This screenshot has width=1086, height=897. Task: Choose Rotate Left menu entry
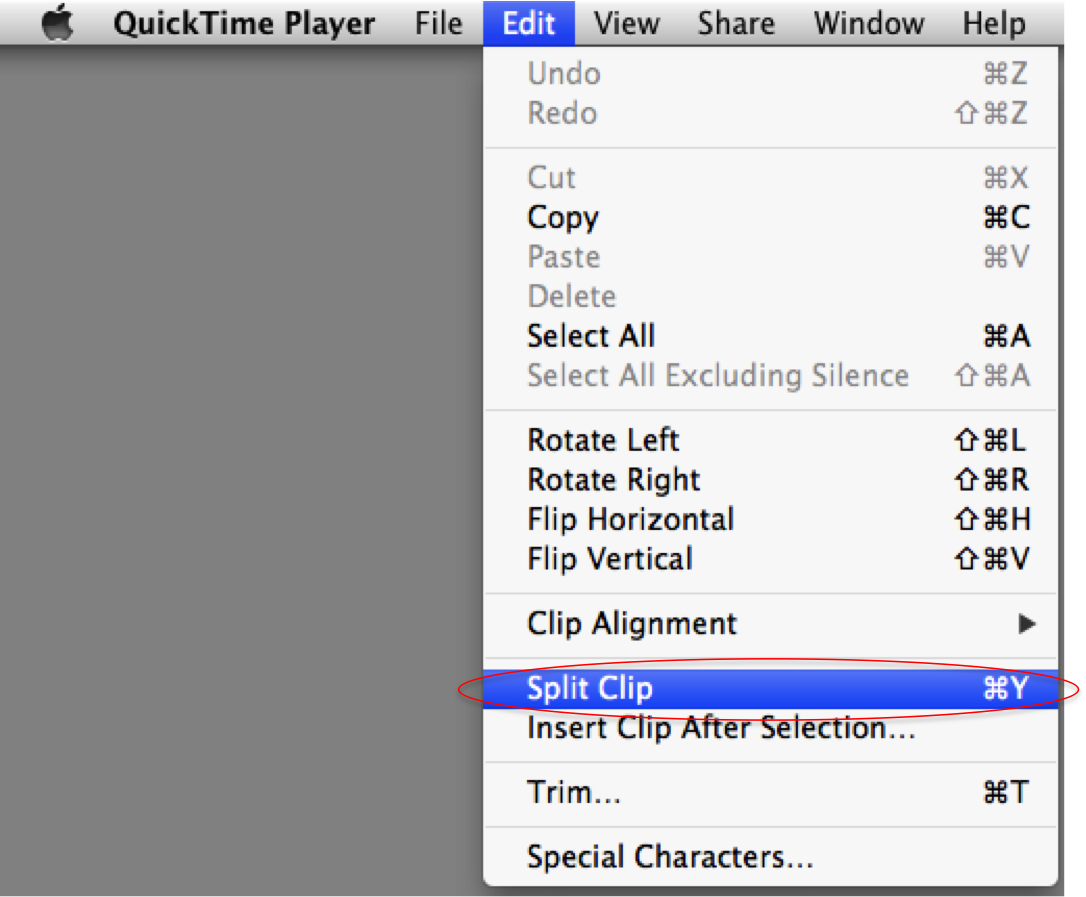coord(770,441)
